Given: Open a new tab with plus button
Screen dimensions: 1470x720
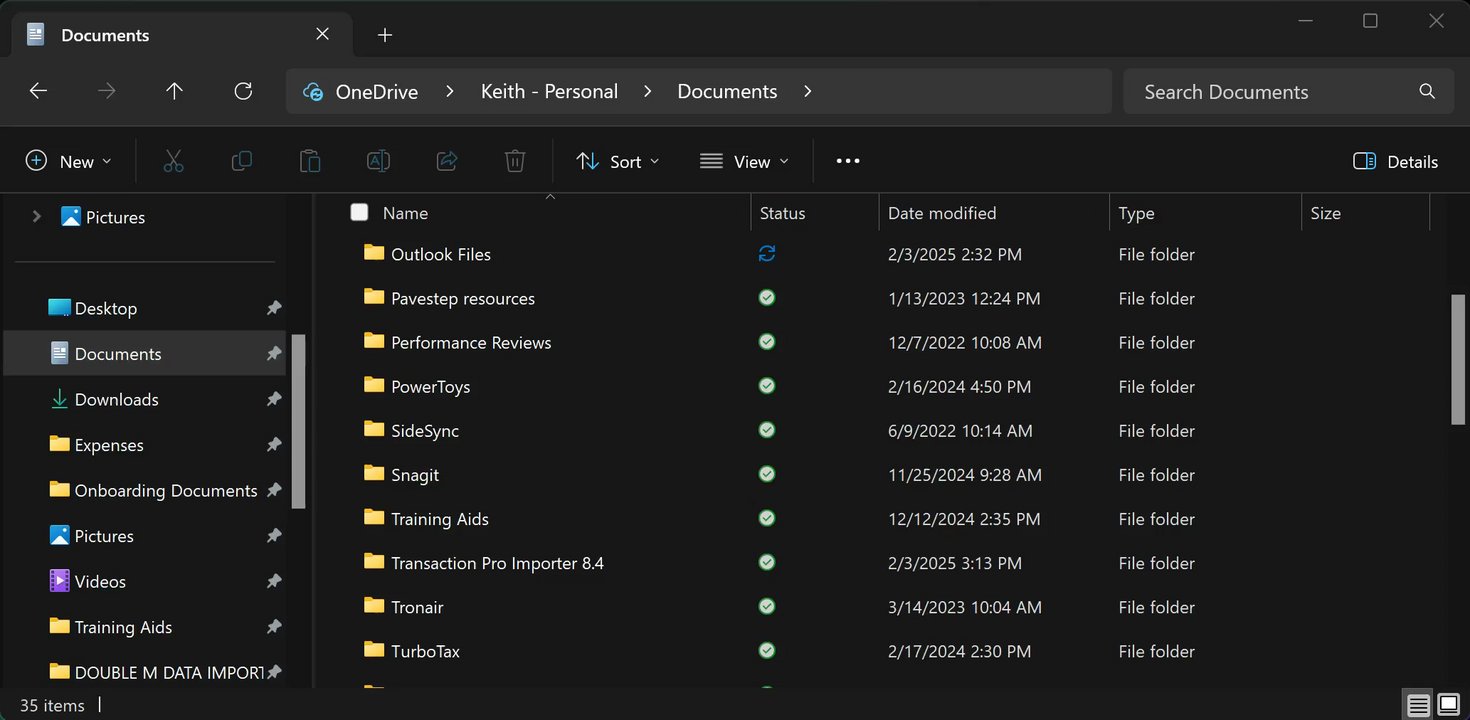Looking at the screenshot, I should coord(385,35).
